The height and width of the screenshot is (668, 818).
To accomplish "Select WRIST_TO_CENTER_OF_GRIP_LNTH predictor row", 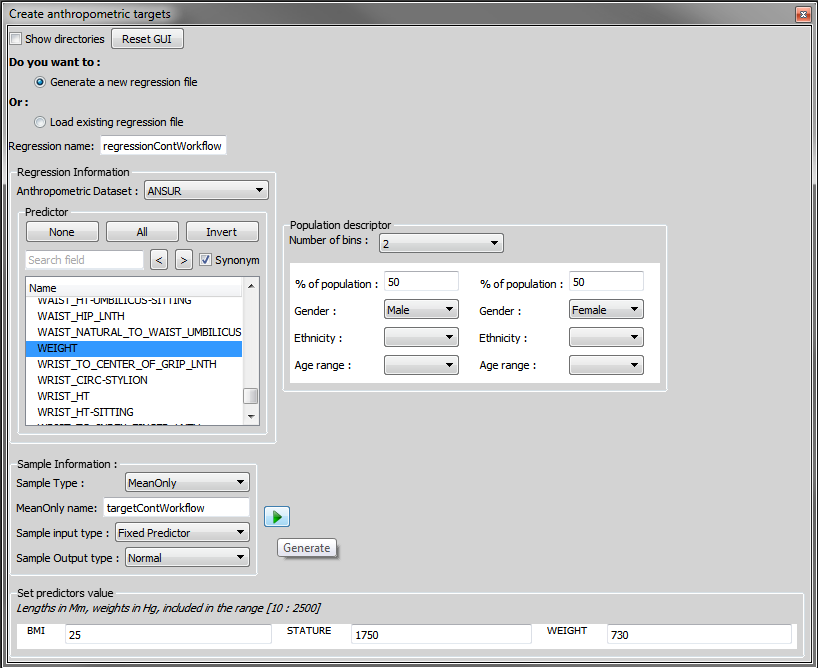I will [x=134, y=364].
